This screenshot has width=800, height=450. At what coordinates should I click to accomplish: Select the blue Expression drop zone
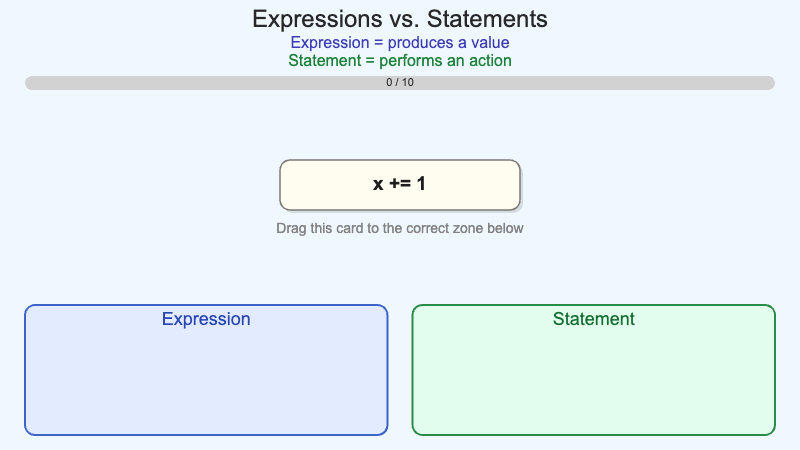pos(206,380)
